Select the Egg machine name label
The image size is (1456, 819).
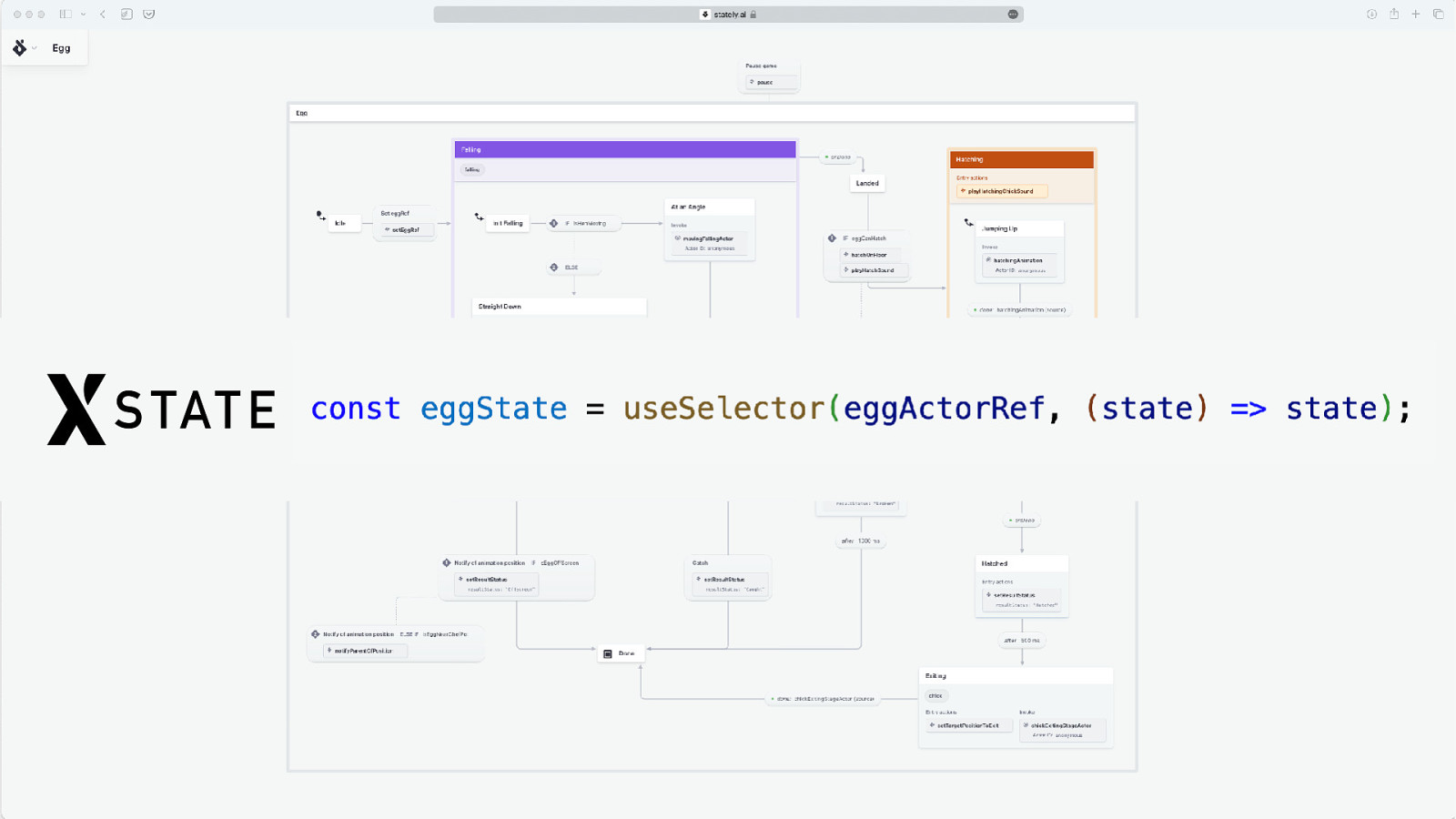pyautogui.click(x=61, y=48)
